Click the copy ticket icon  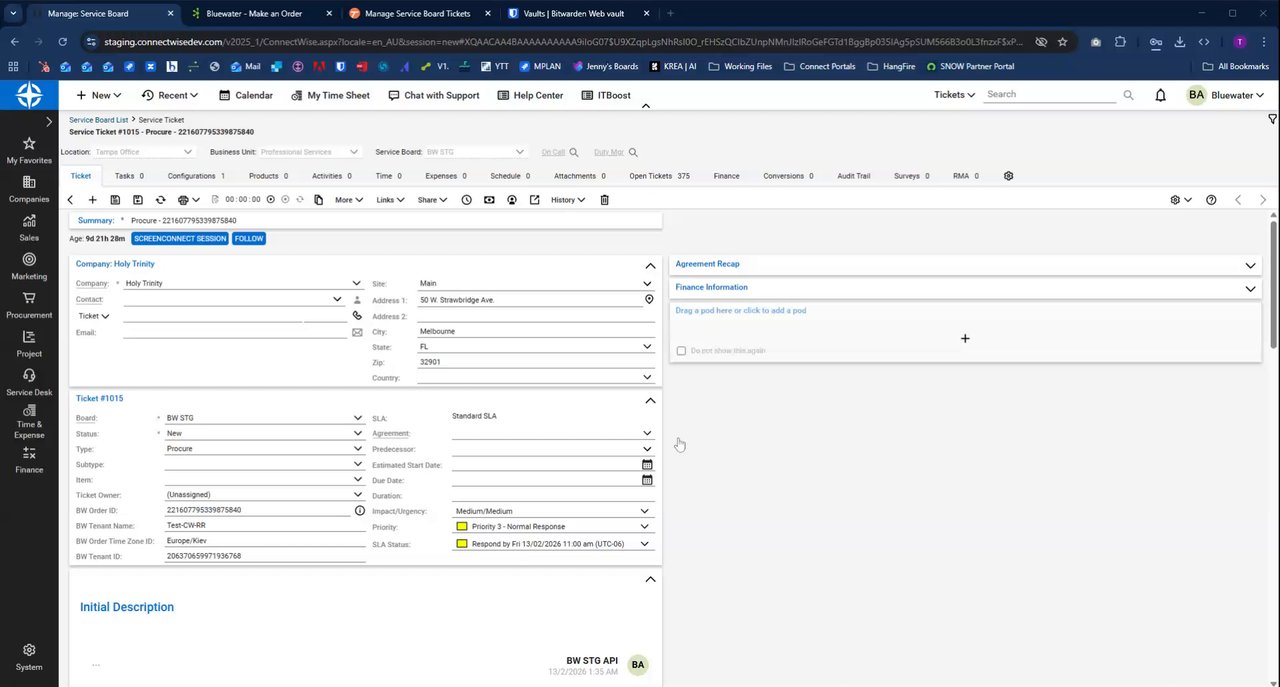coord(318,200)
